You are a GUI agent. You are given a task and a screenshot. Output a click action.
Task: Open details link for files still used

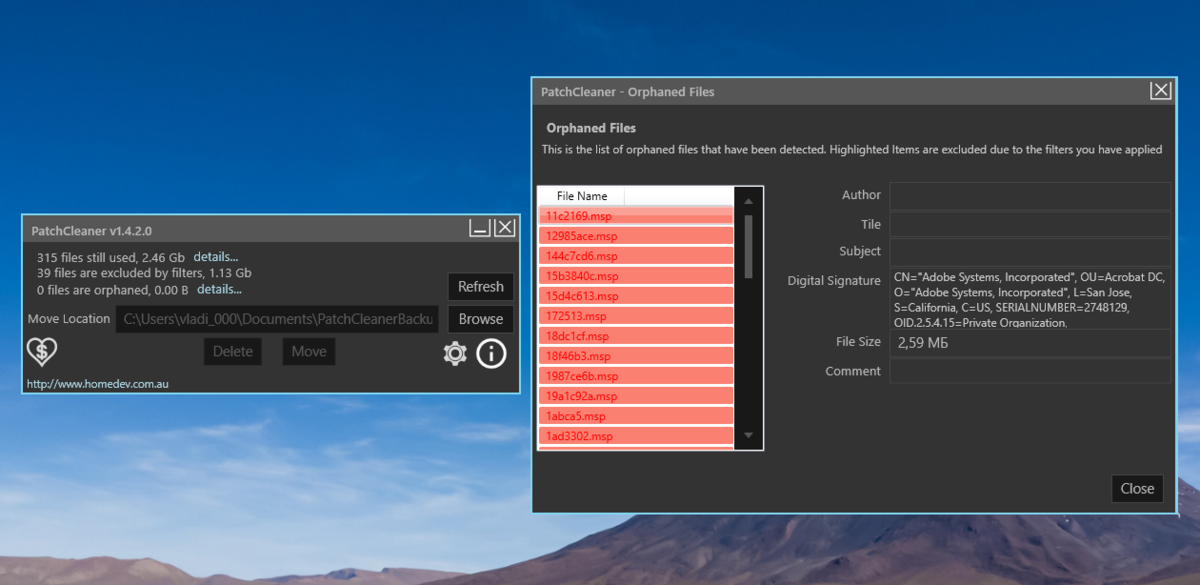click(x=216, y=257)
